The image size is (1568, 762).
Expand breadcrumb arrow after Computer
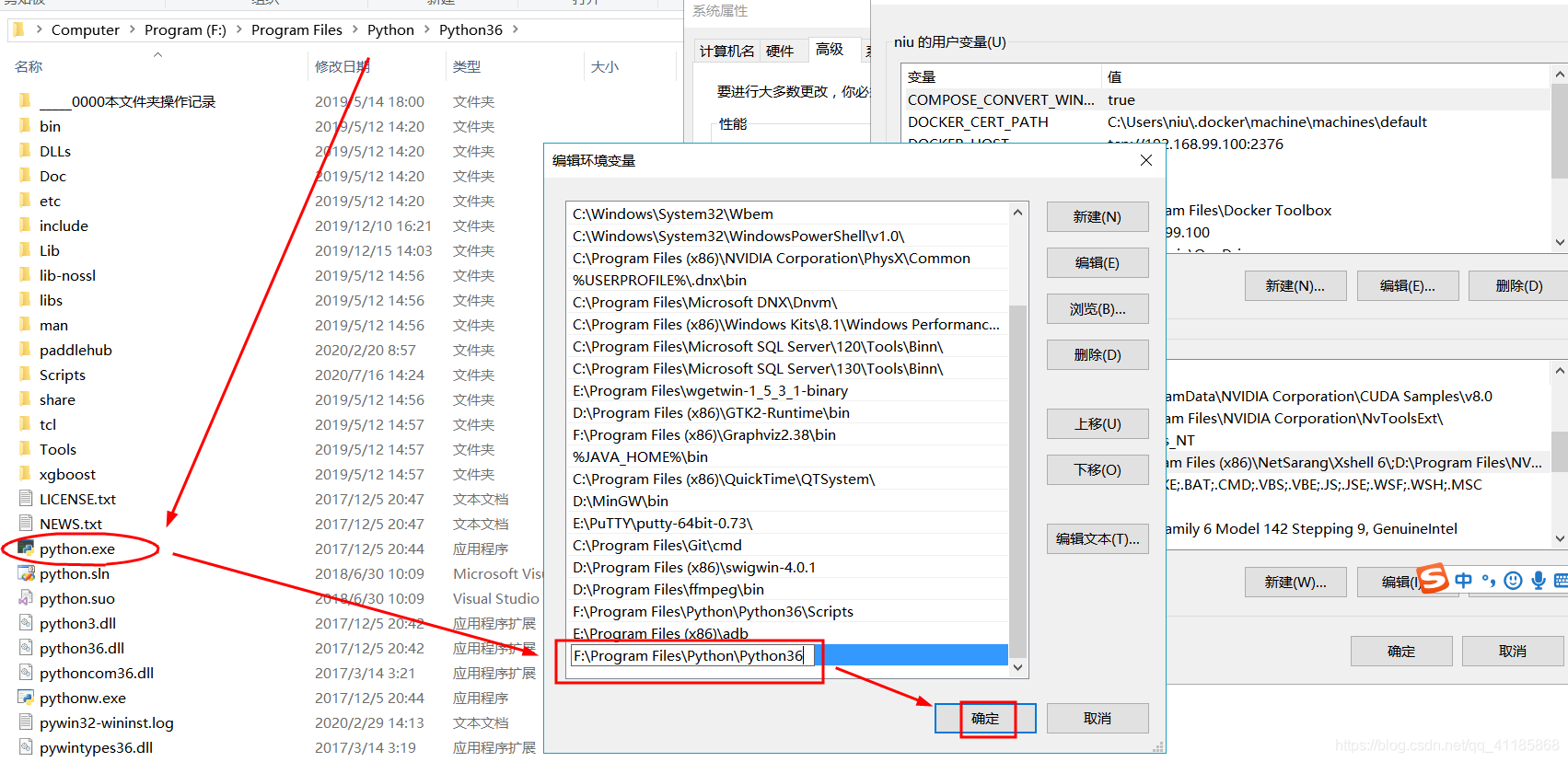(133, 29)
